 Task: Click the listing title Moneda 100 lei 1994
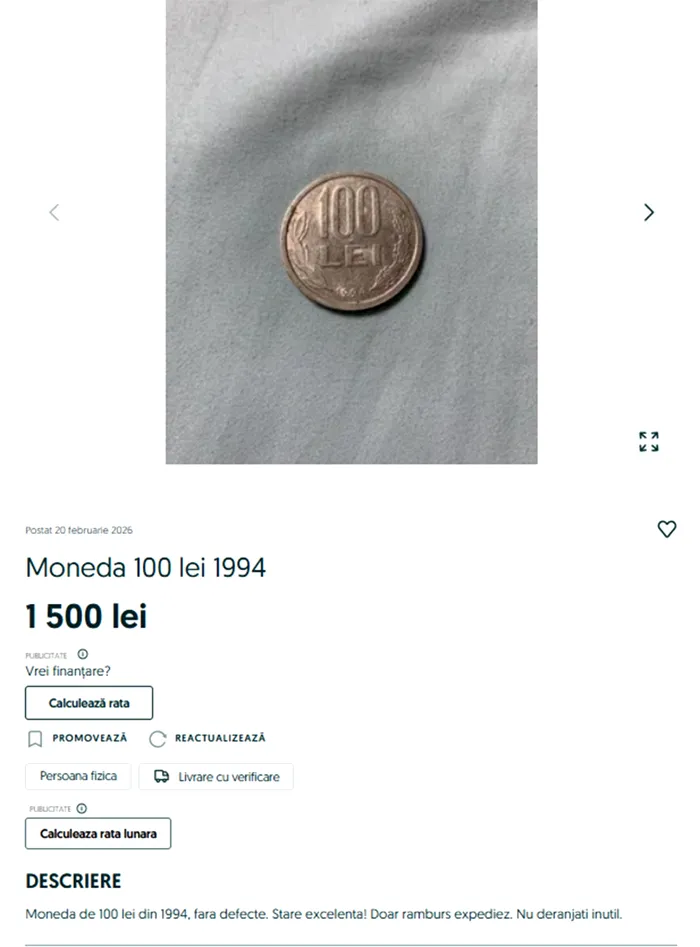click(x=146, y=568)
